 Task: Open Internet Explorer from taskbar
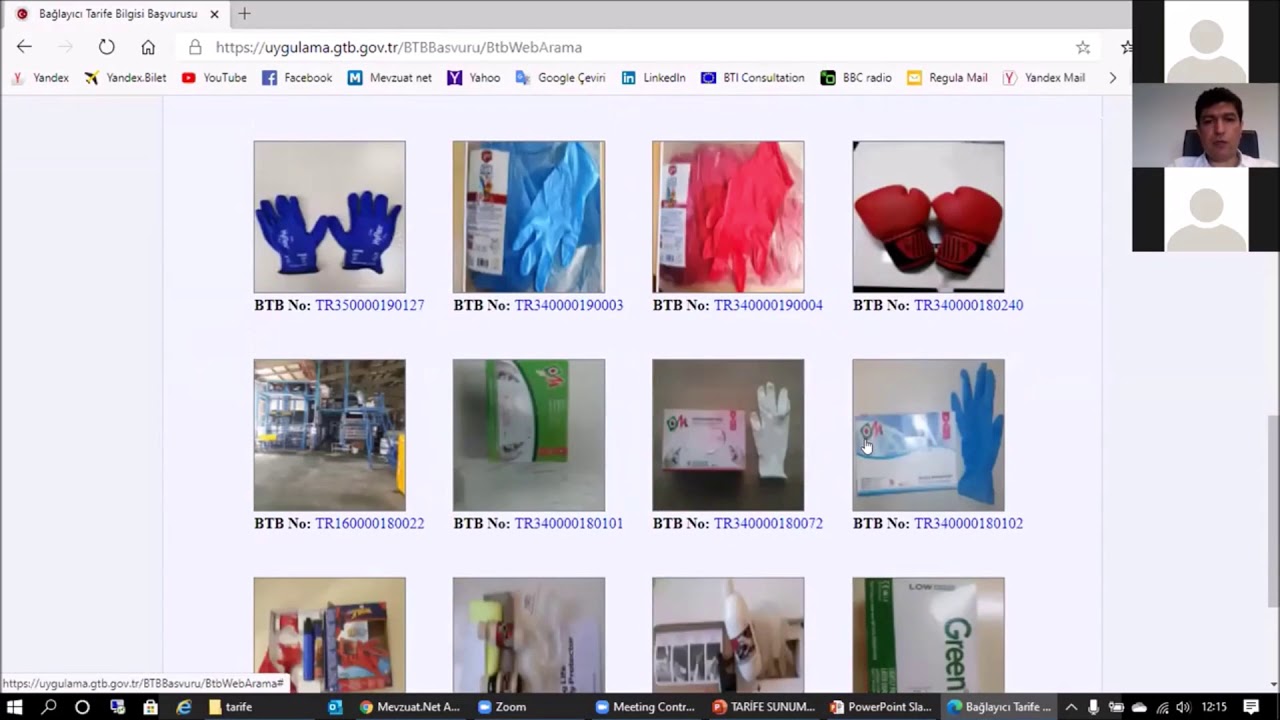(x=184, y=707)
